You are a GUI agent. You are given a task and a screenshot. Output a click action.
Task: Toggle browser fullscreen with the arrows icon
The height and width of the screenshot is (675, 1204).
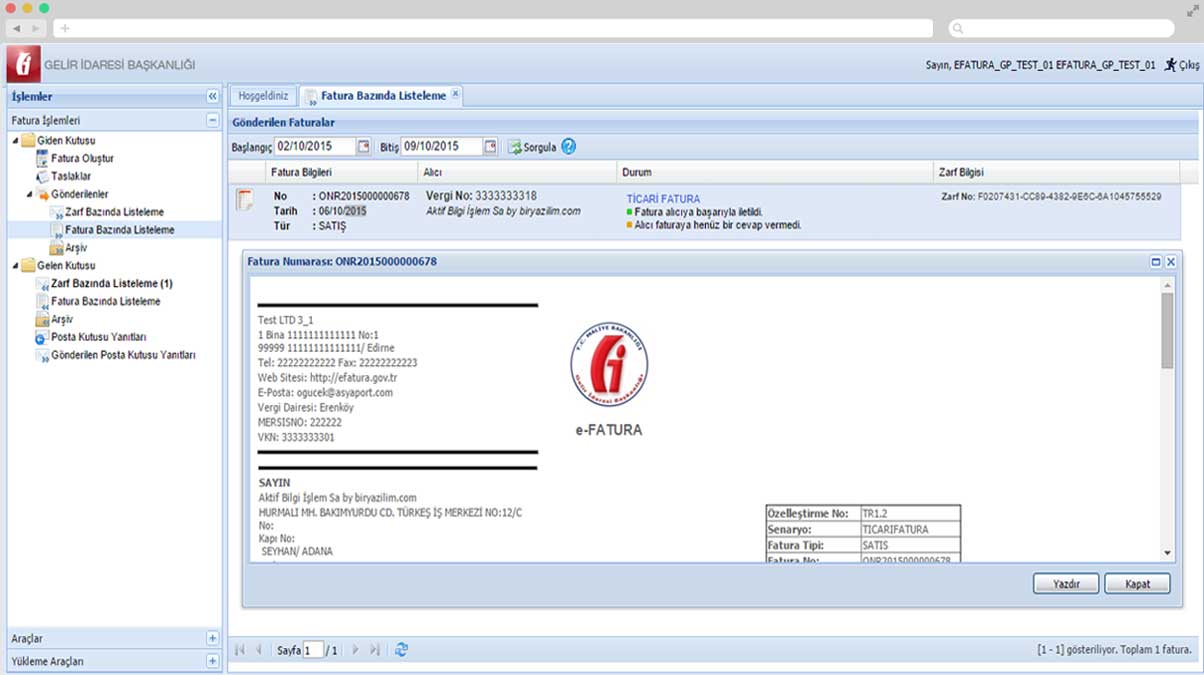coord(1192,9)
